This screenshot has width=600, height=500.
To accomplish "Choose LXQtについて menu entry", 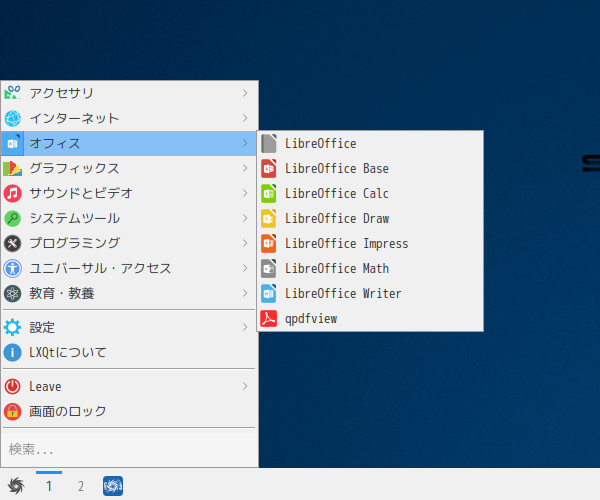I will coord(129,352).
